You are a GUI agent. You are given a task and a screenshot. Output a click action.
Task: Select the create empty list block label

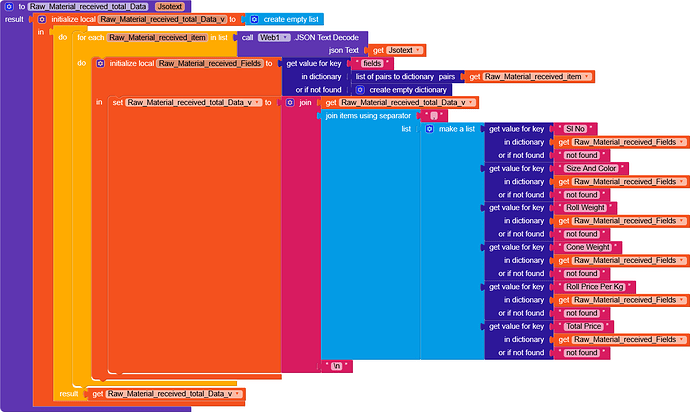click(291, 19)
